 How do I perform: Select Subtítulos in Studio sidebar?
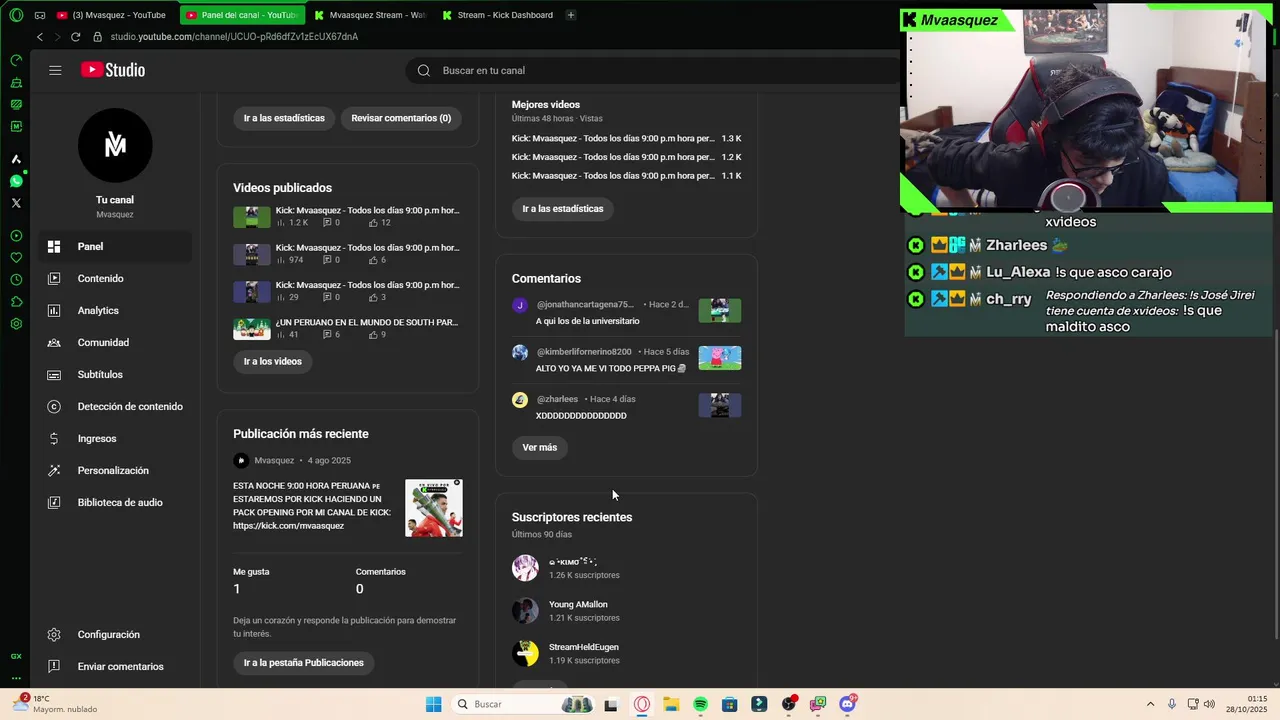[x=115, y=375]
